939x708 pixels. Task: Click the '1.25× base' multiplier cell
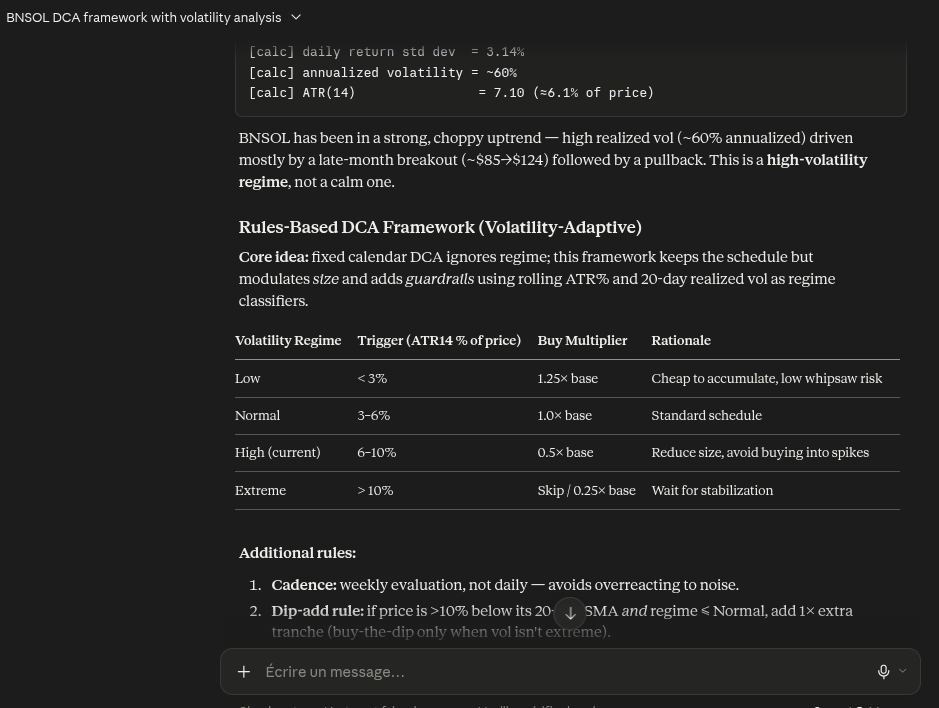[x=568, y=379]
